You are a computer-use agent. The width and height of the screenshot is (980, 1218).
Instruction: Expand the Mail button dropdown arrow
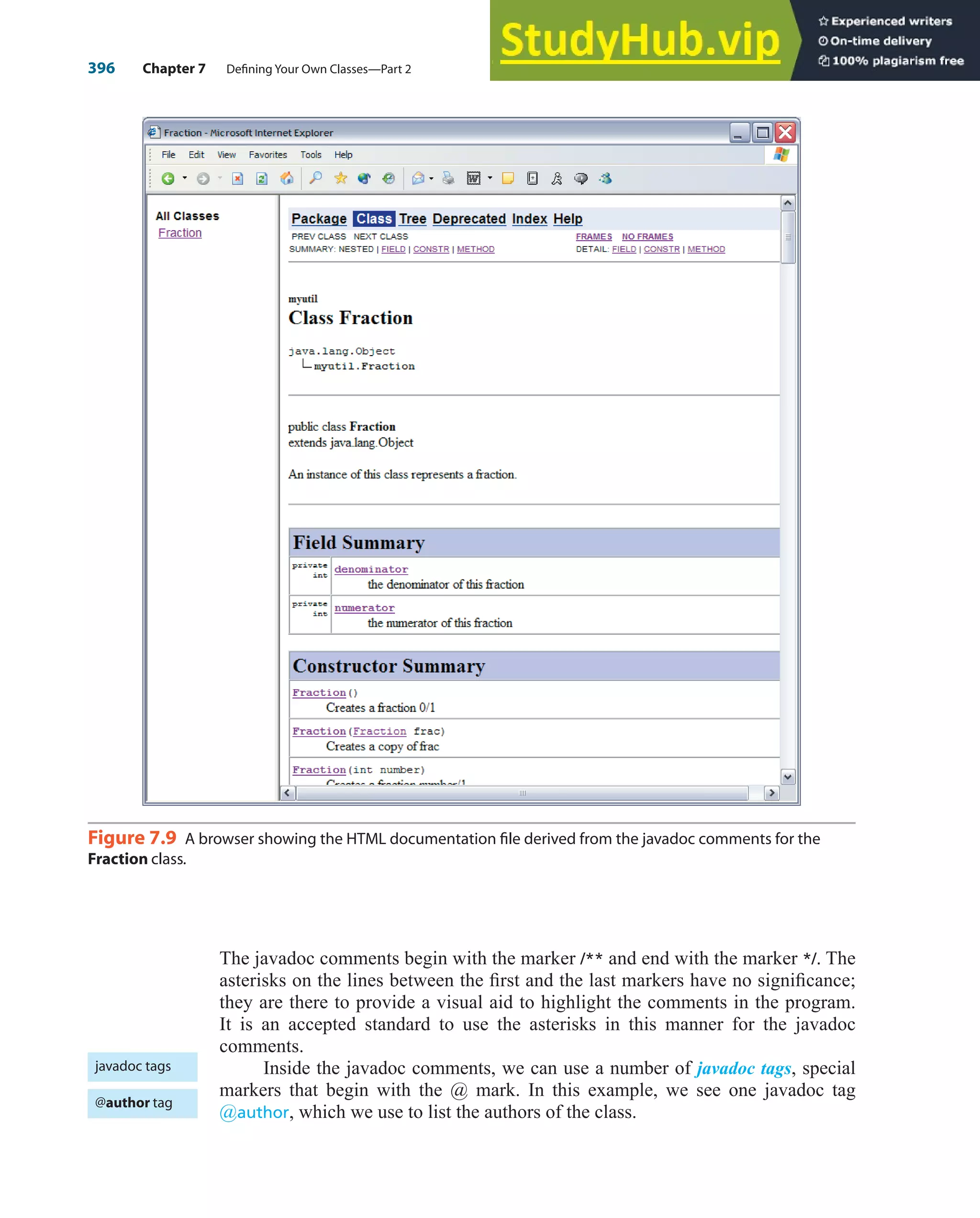click(432, 179)
